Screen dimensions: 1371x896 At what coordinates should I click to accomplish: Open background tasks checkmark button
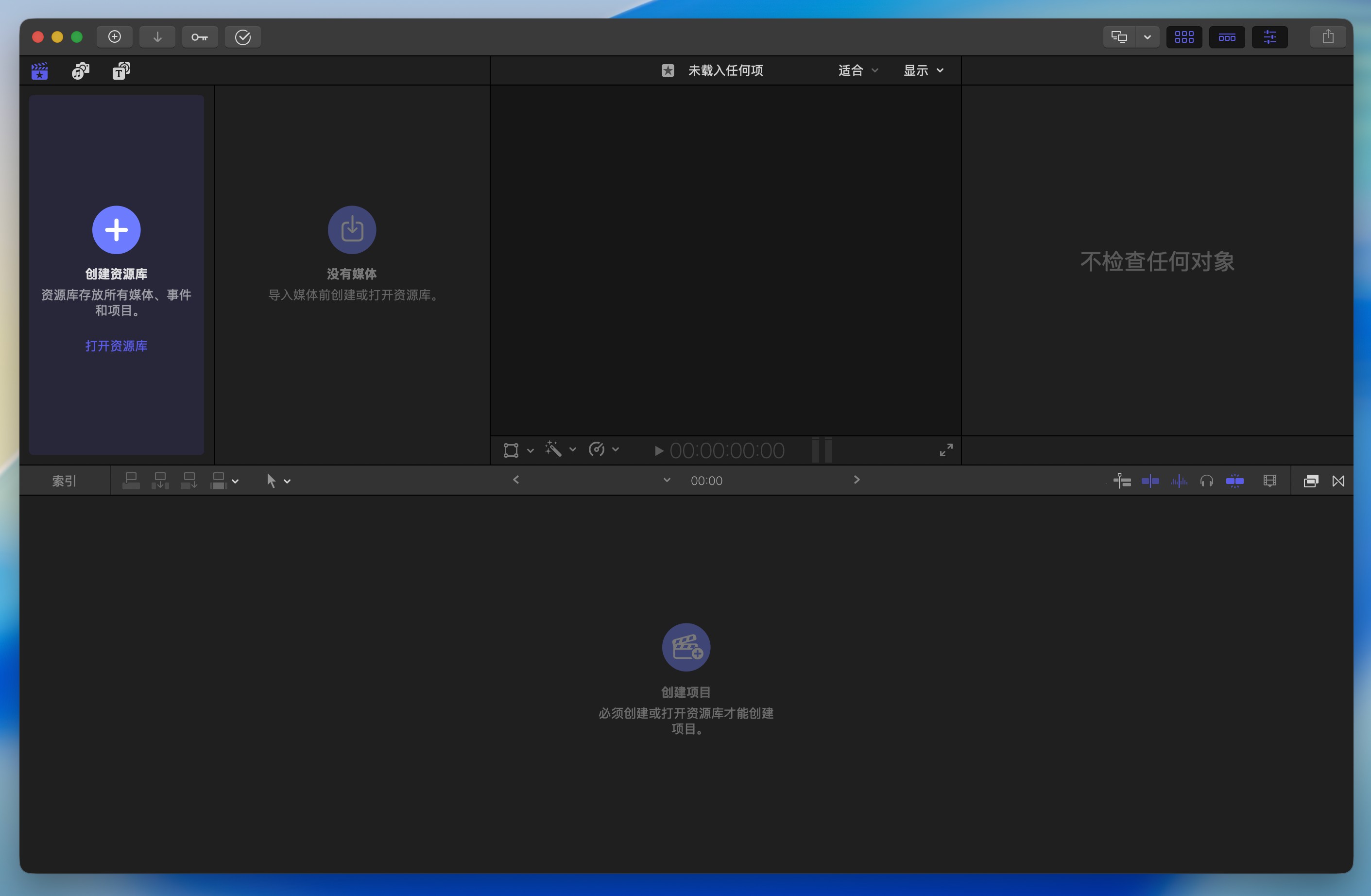[x=242, y=37]
